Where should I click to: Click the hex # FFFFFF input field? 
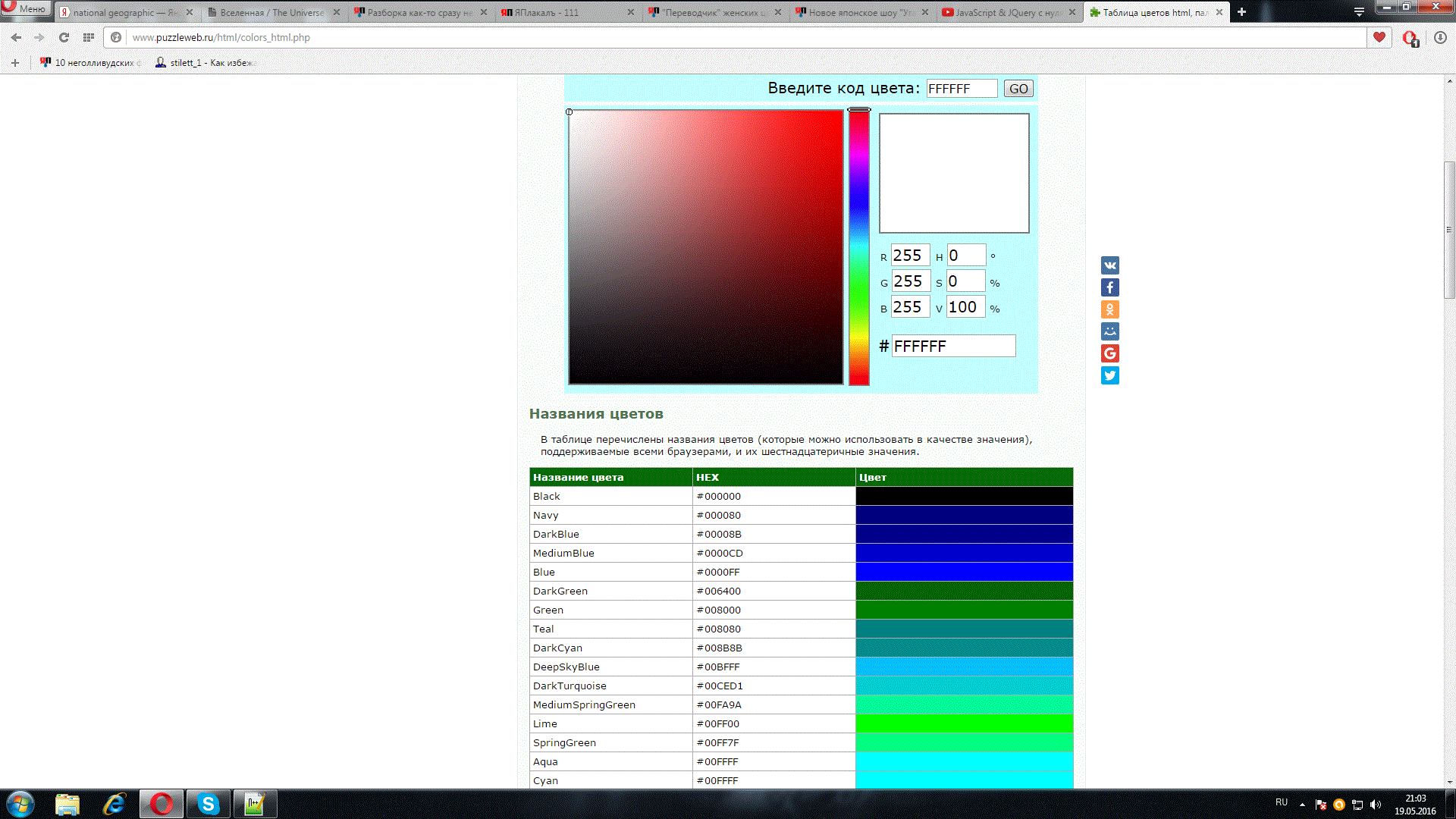coord(952,347)
